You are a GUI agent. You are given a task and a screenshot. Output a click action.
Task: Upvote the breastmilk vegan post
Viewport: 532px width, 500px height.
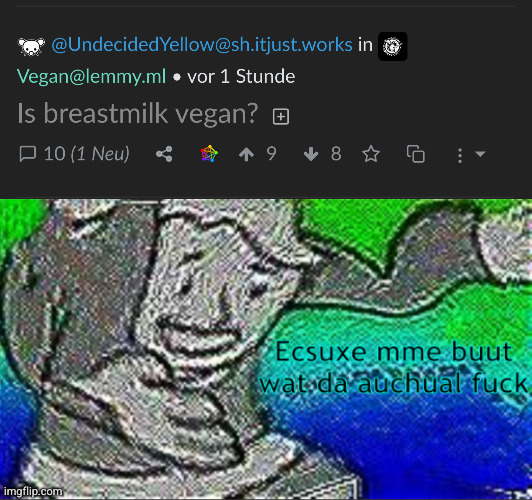[246, 154]
